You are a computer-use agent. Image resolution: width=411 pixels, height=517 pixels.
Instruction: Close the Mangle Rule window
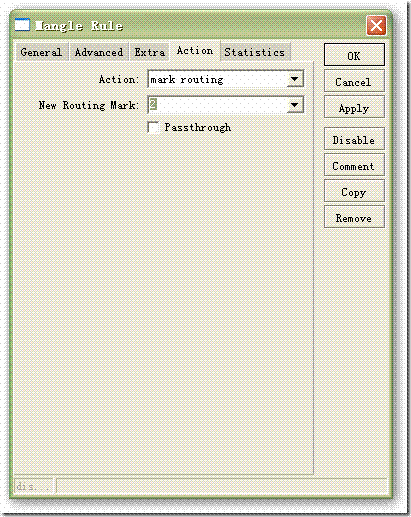[x=376, y=25]
